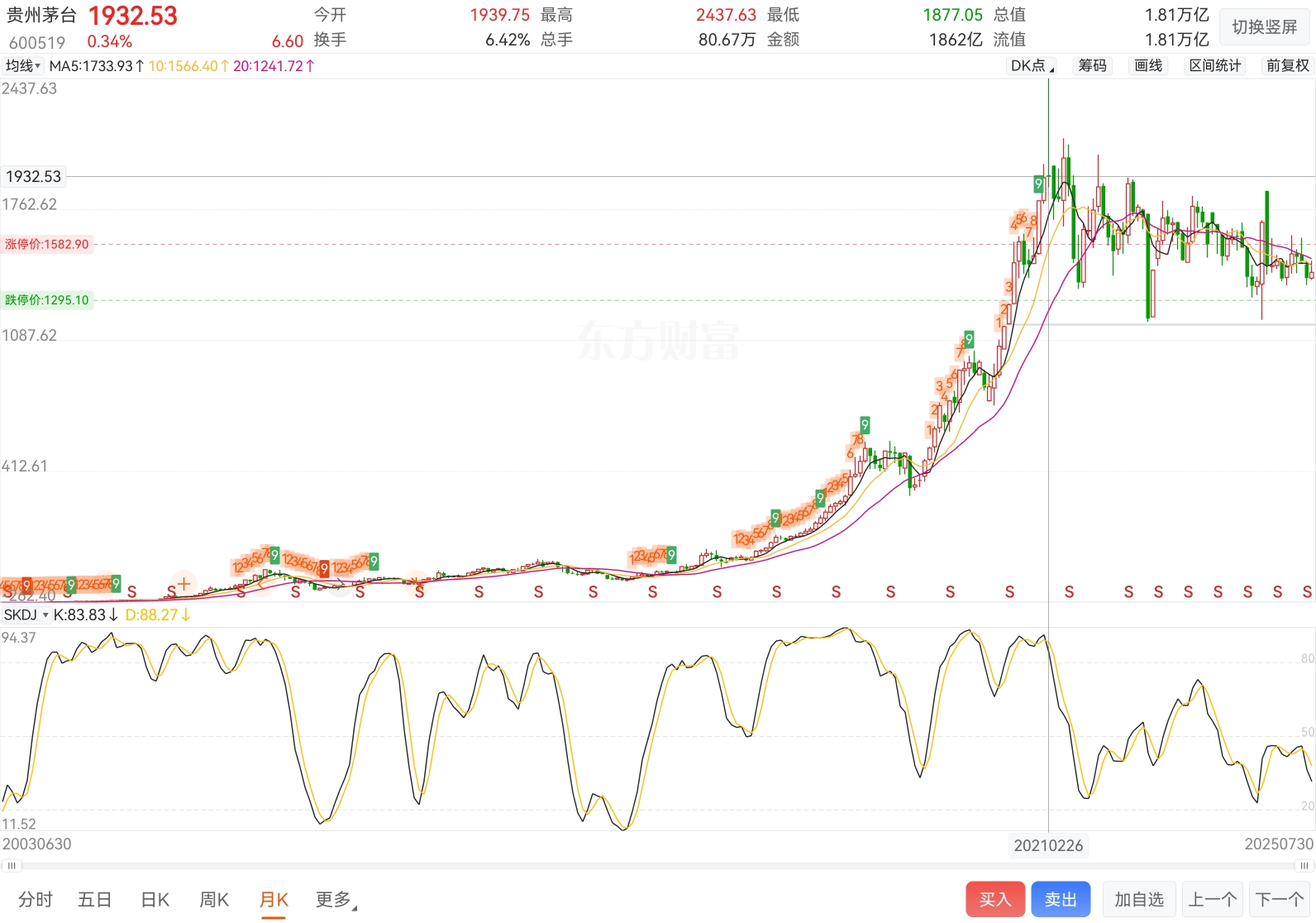Click the right arrow overlay icon on chart
1316x923 pixels.
pyautogui.click(x=339, y=584)
